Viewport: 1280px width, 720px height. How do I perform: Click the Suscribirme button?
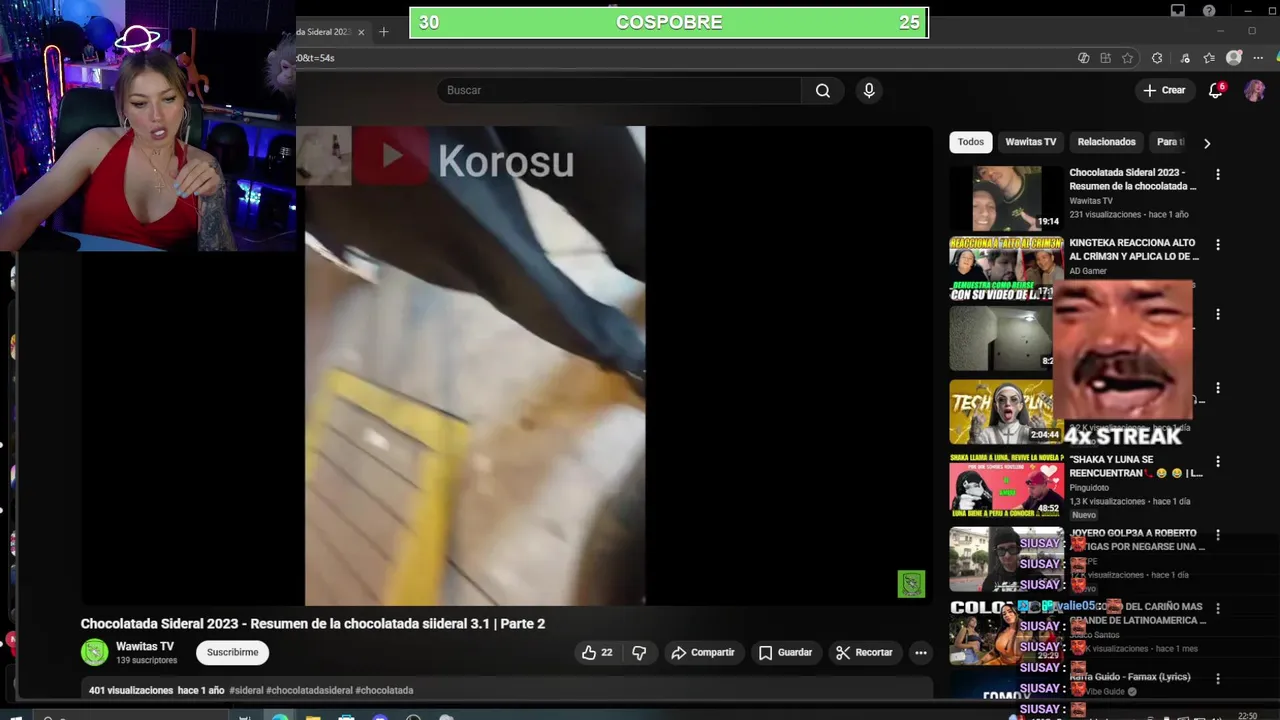(233, 652)
